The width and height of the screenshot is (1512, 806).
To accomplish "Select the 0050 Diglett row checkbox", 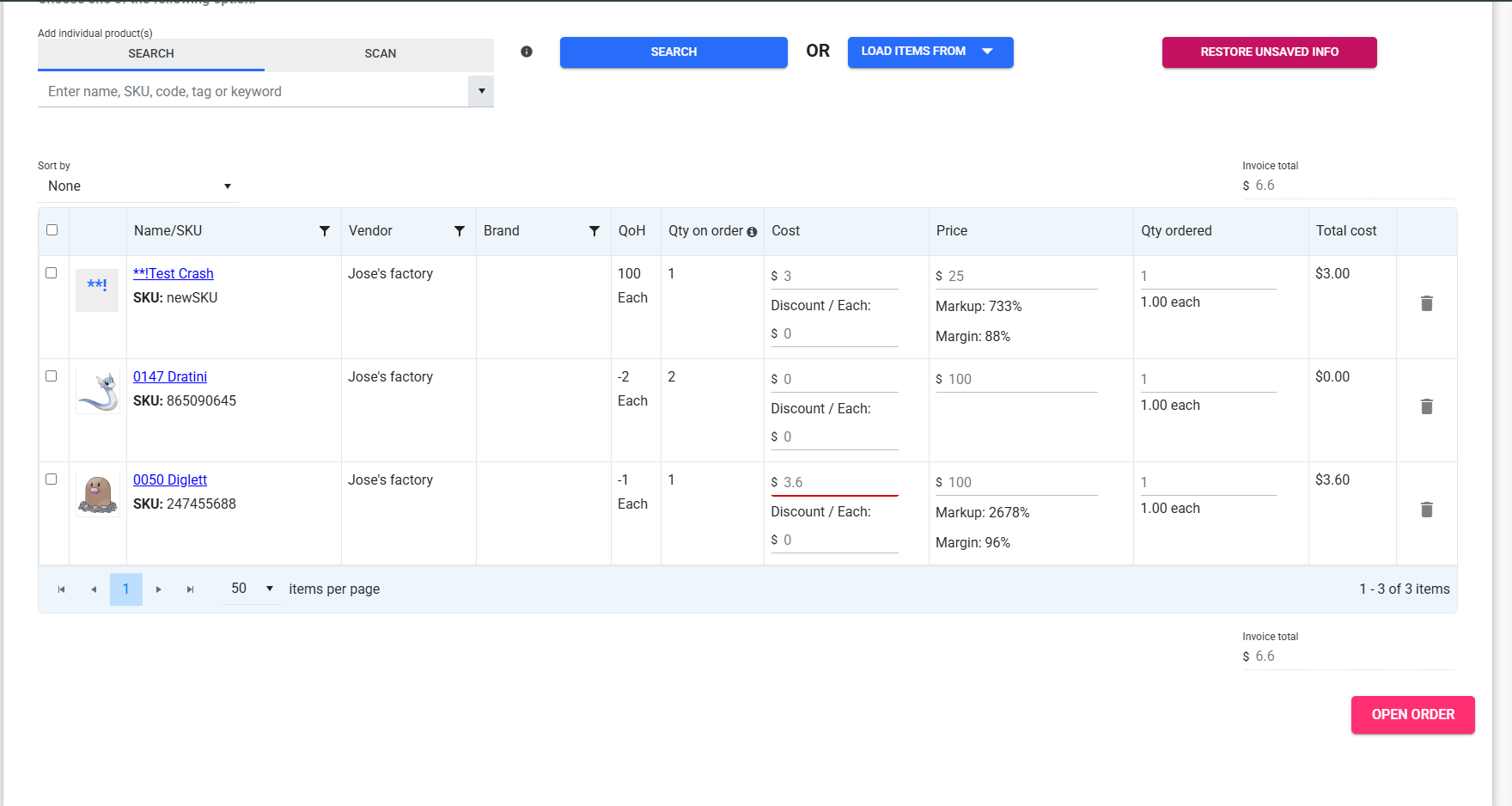I will click(52, 479).
